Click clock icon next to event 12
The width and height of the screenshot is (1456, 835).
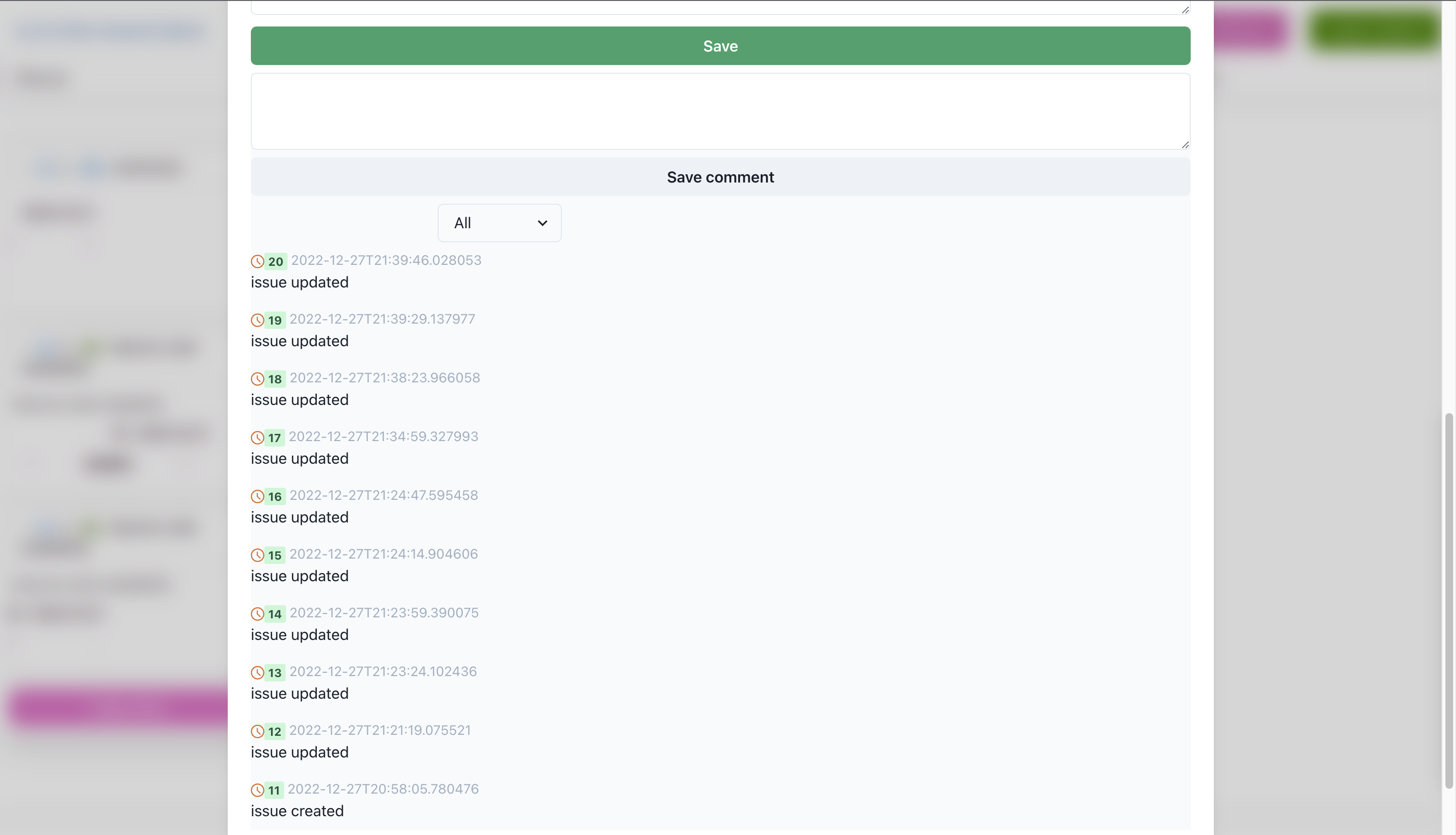tap(258, 732)
